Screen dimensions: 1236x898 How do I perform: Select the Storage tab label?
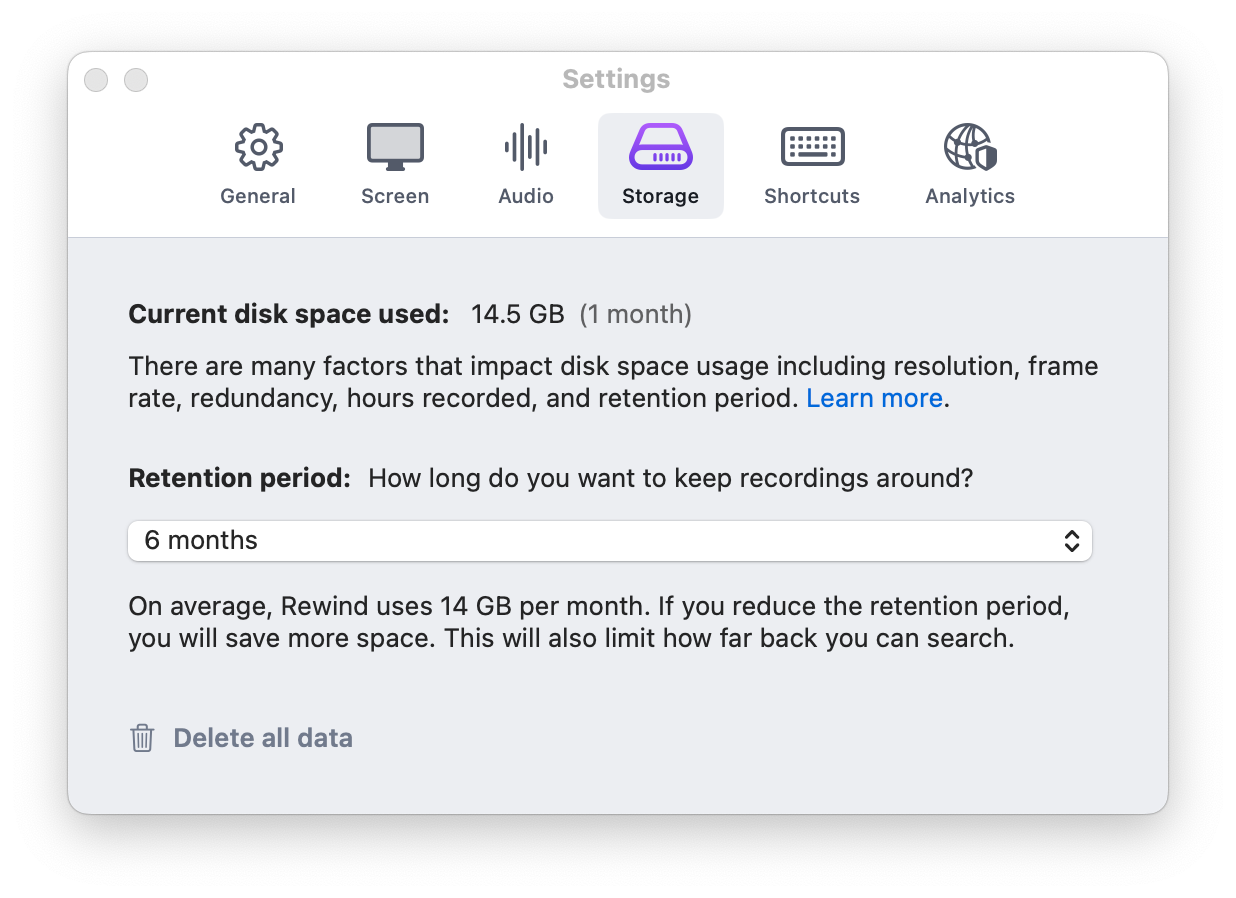660,196
